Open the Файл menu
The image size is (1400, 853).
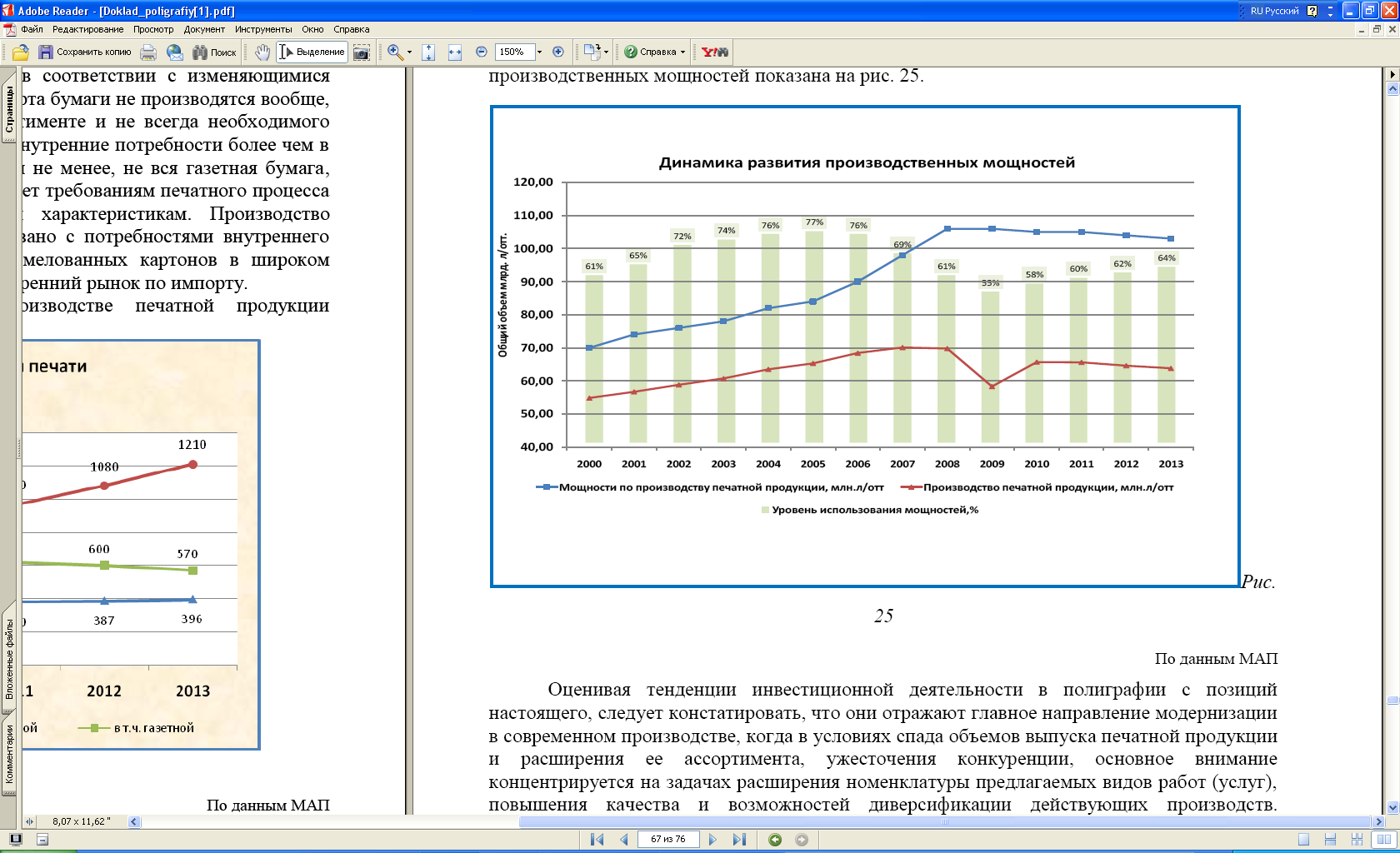(32, 29)
